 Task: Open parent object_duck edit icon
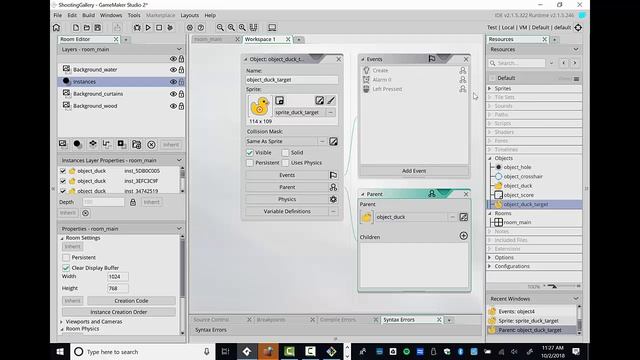pyautogui.click(x=464, y=217)
